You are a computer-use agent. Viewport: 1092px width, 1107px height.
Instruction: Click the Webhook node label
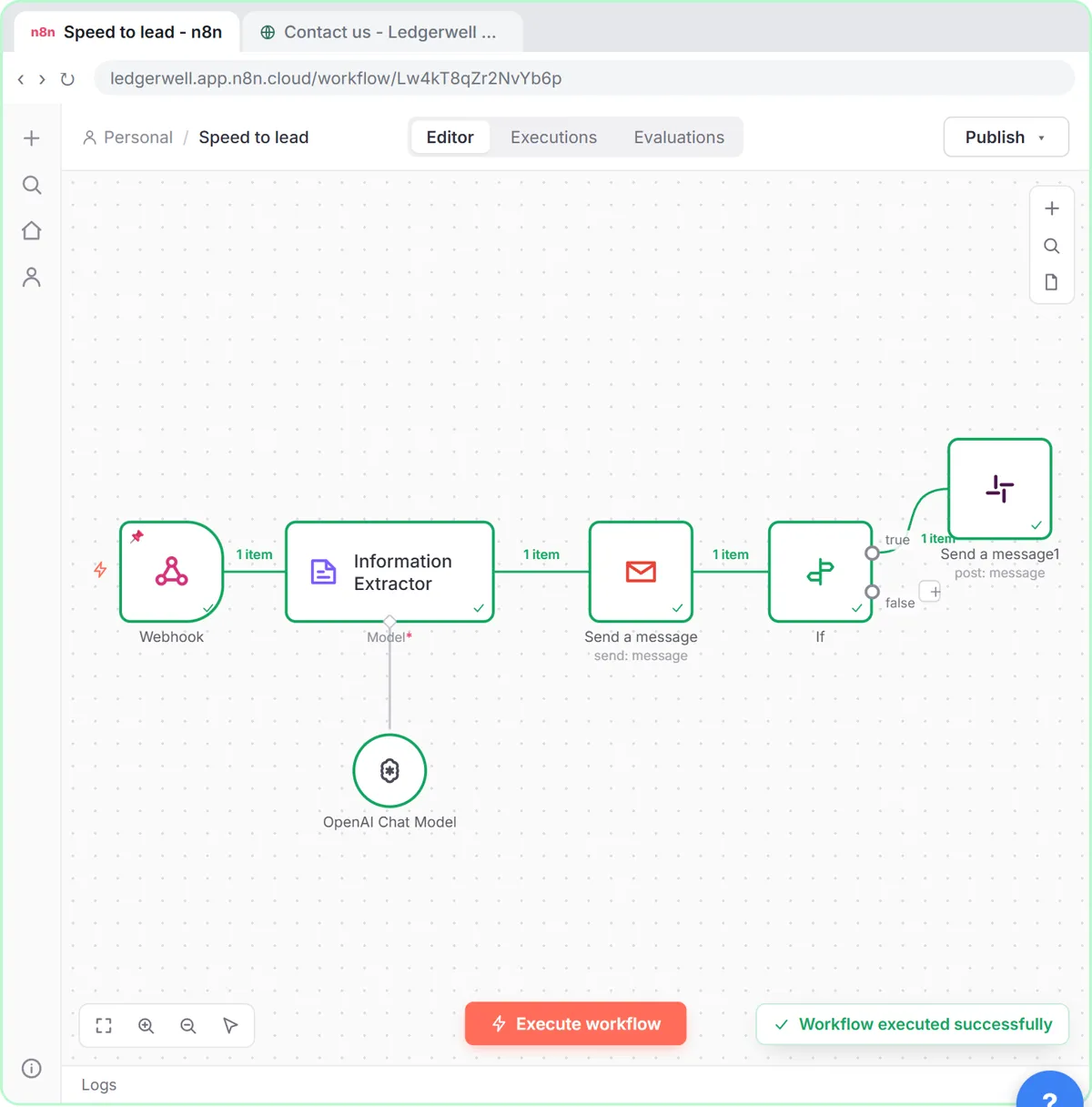click(x=171, y=637)
